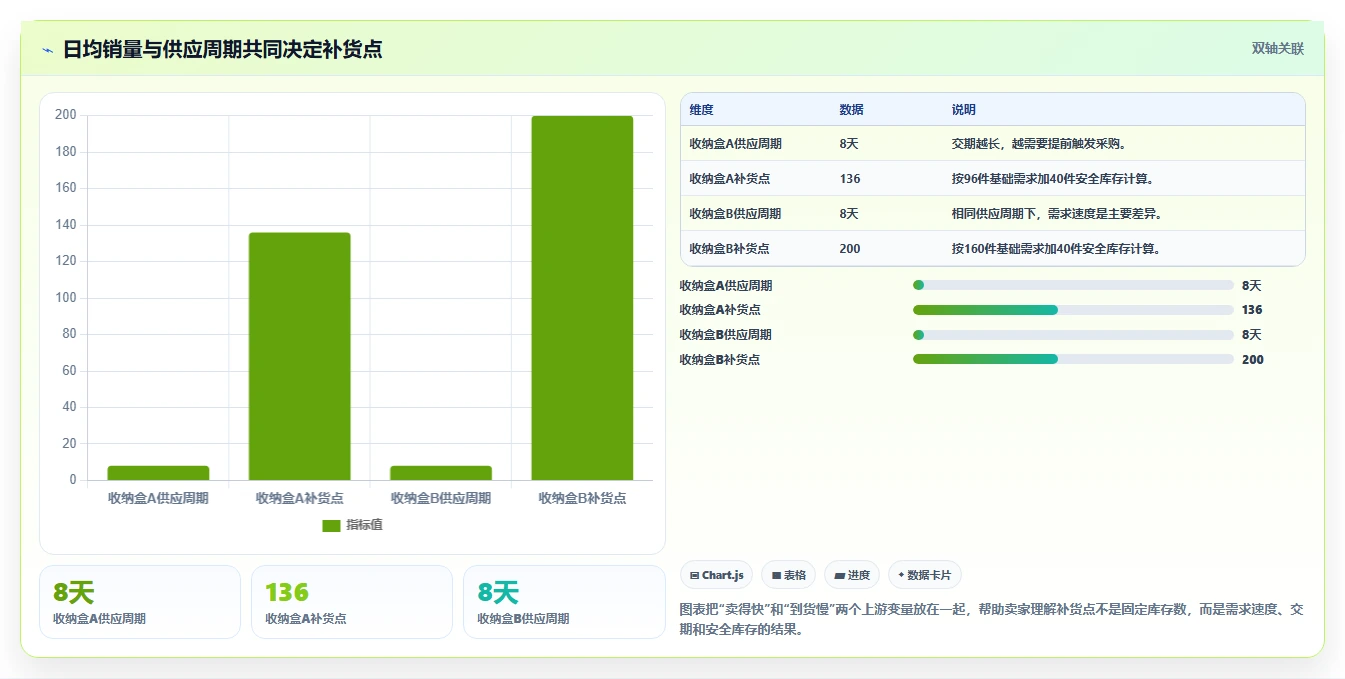Select the 进度 tag
The width and height of the screenshot is (1345, 679).
(852, 575)
